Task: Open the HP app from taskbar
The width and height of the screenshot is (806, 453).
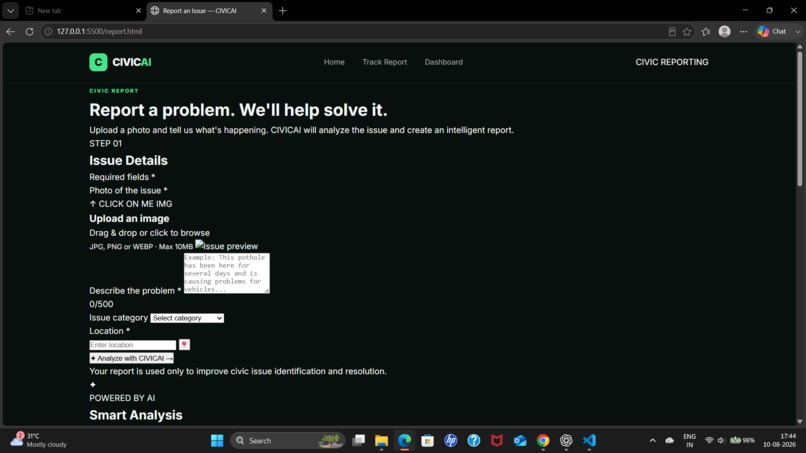Action: pyautogui.click(x=451, y=441)
